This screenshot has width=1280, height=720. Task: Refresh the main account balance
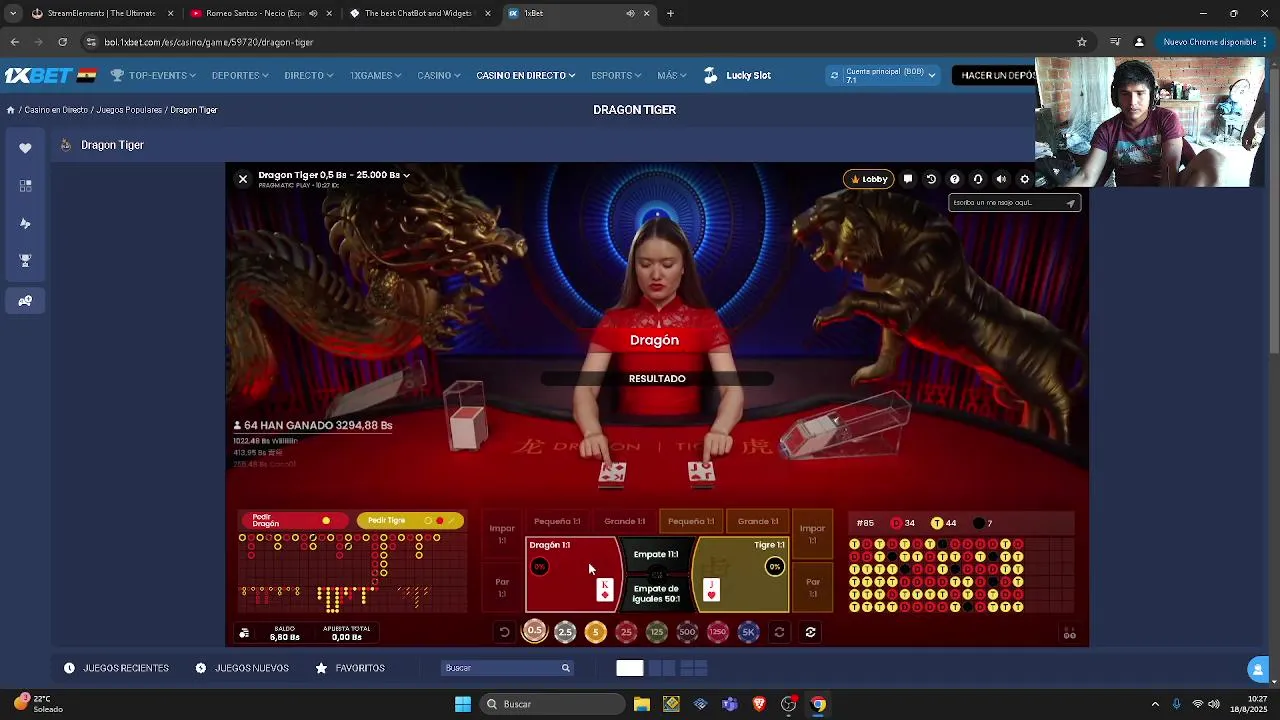(834, 75)
